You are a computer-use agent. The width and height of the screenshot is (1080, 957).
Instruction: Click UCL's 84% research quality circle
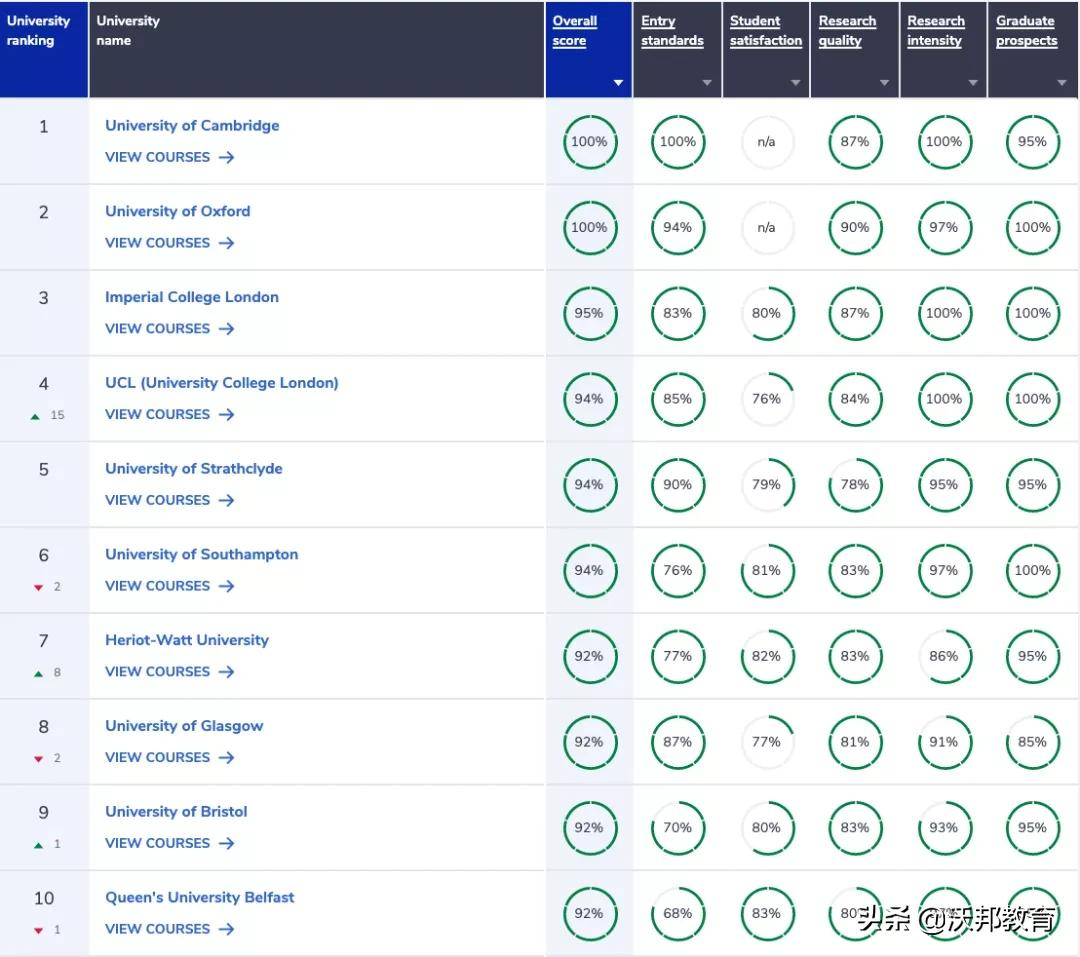coord(855,400)
